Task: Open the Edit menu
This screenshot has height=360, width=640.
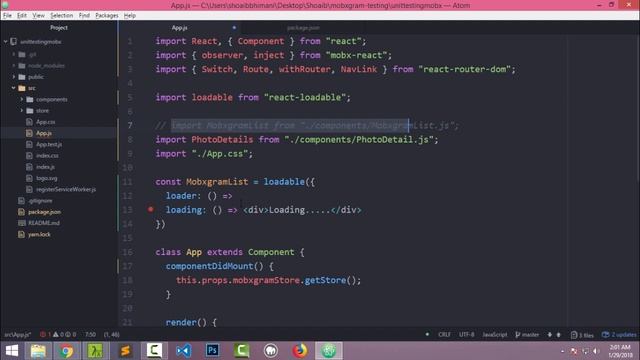Action: pyautogui.click(x=22, y=16)
